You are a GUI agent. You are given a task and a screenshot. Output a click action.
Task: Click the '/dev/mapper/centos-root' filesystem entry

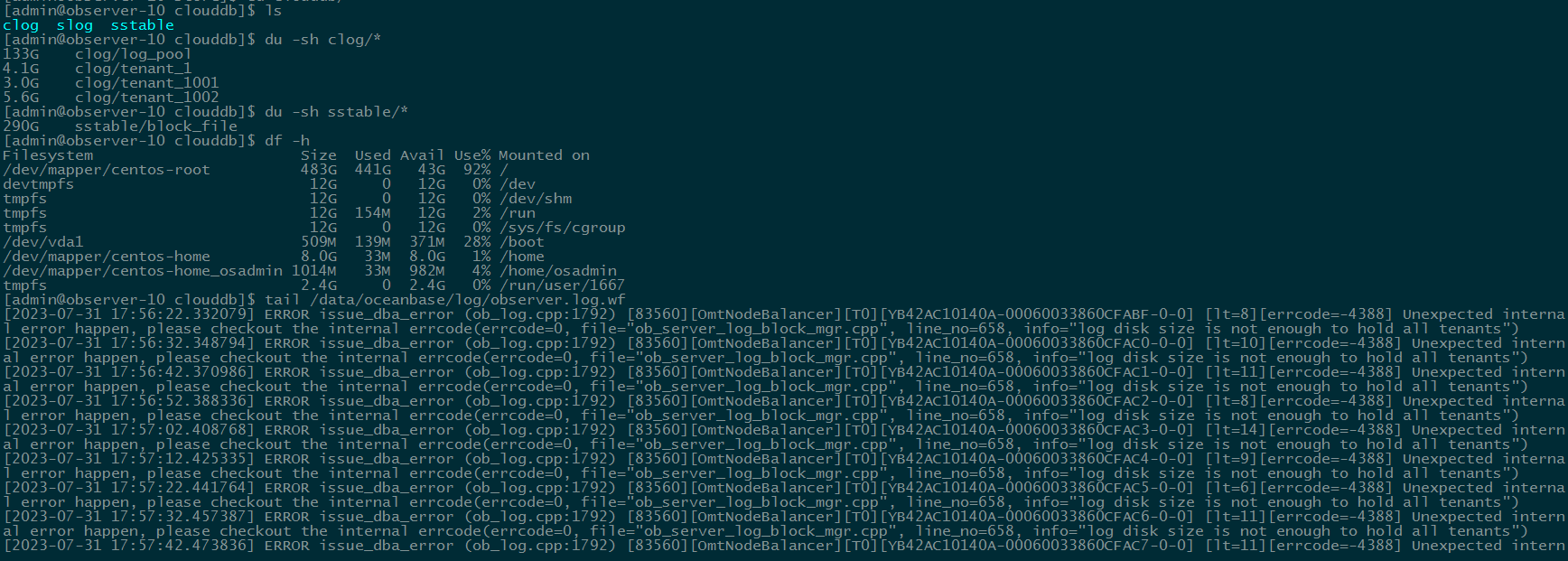pos(107,170)
